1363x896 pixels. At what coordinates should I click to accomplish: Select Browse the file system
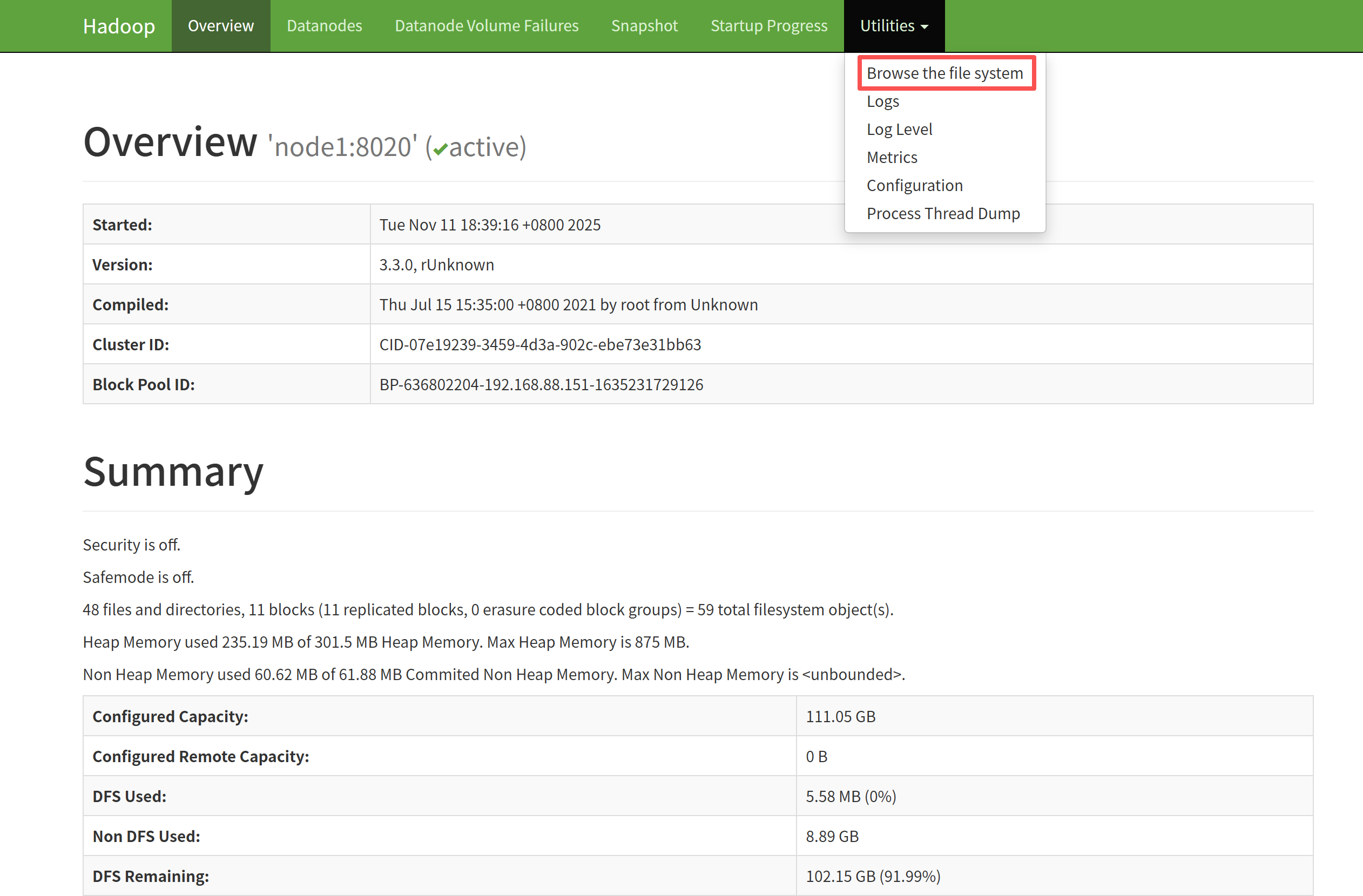pyautogui.click(x=944, y=73)
